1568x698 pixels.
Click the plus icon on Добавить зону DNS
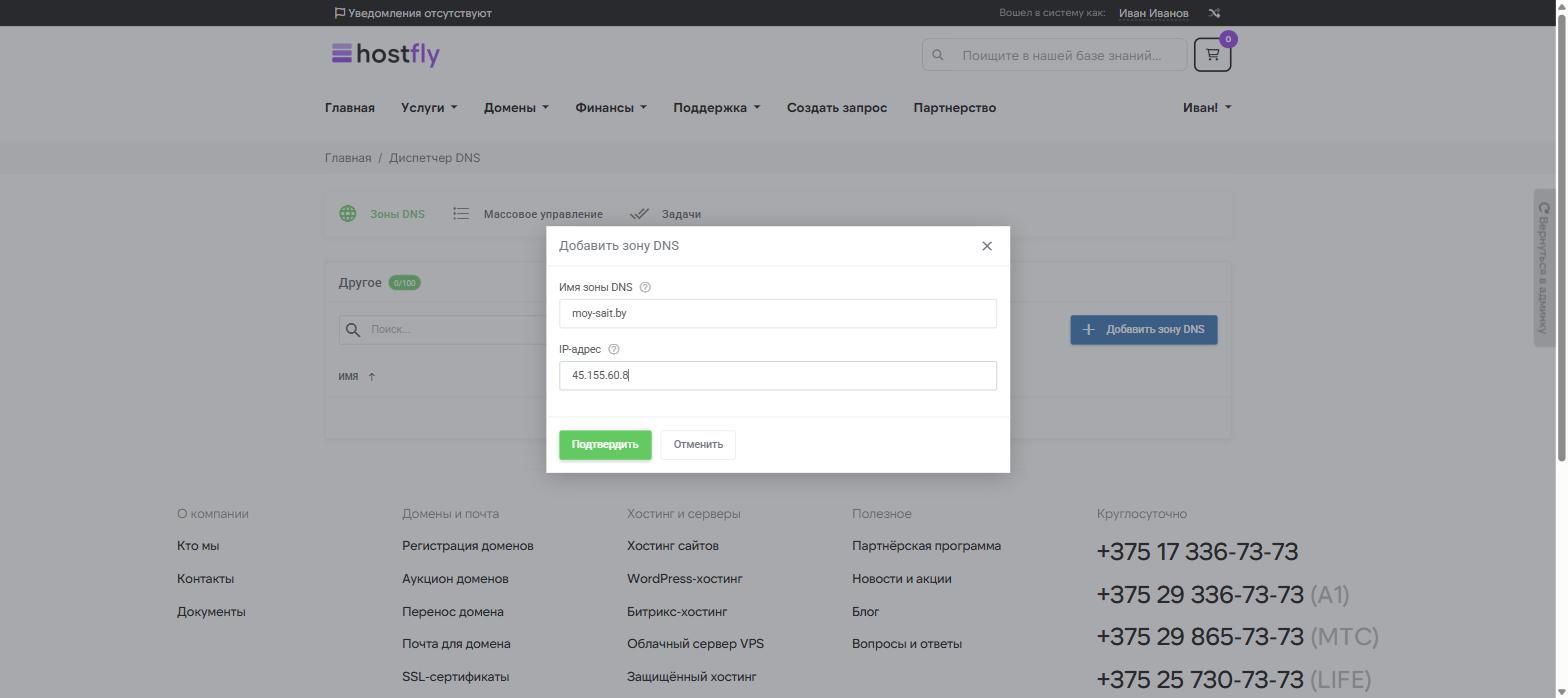tap(1089, 329)
